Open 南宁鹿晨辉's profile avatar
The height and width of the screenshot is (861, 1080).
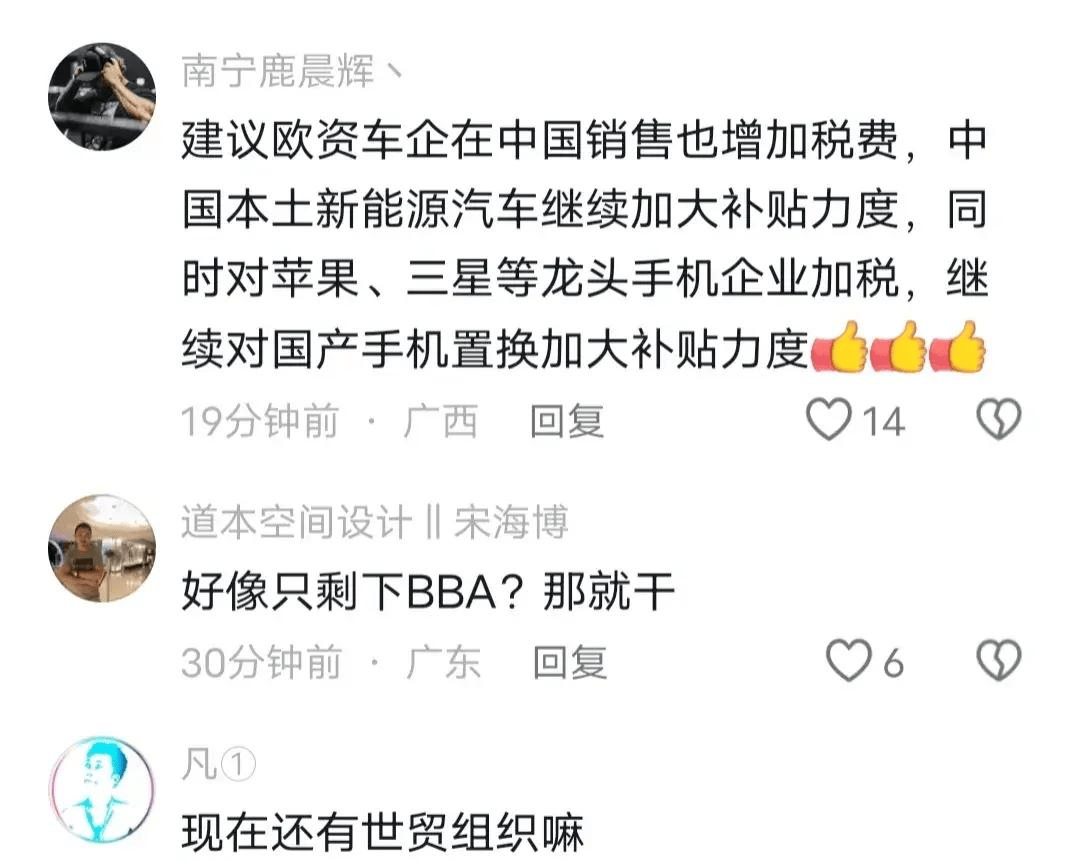tap(102, 96)
